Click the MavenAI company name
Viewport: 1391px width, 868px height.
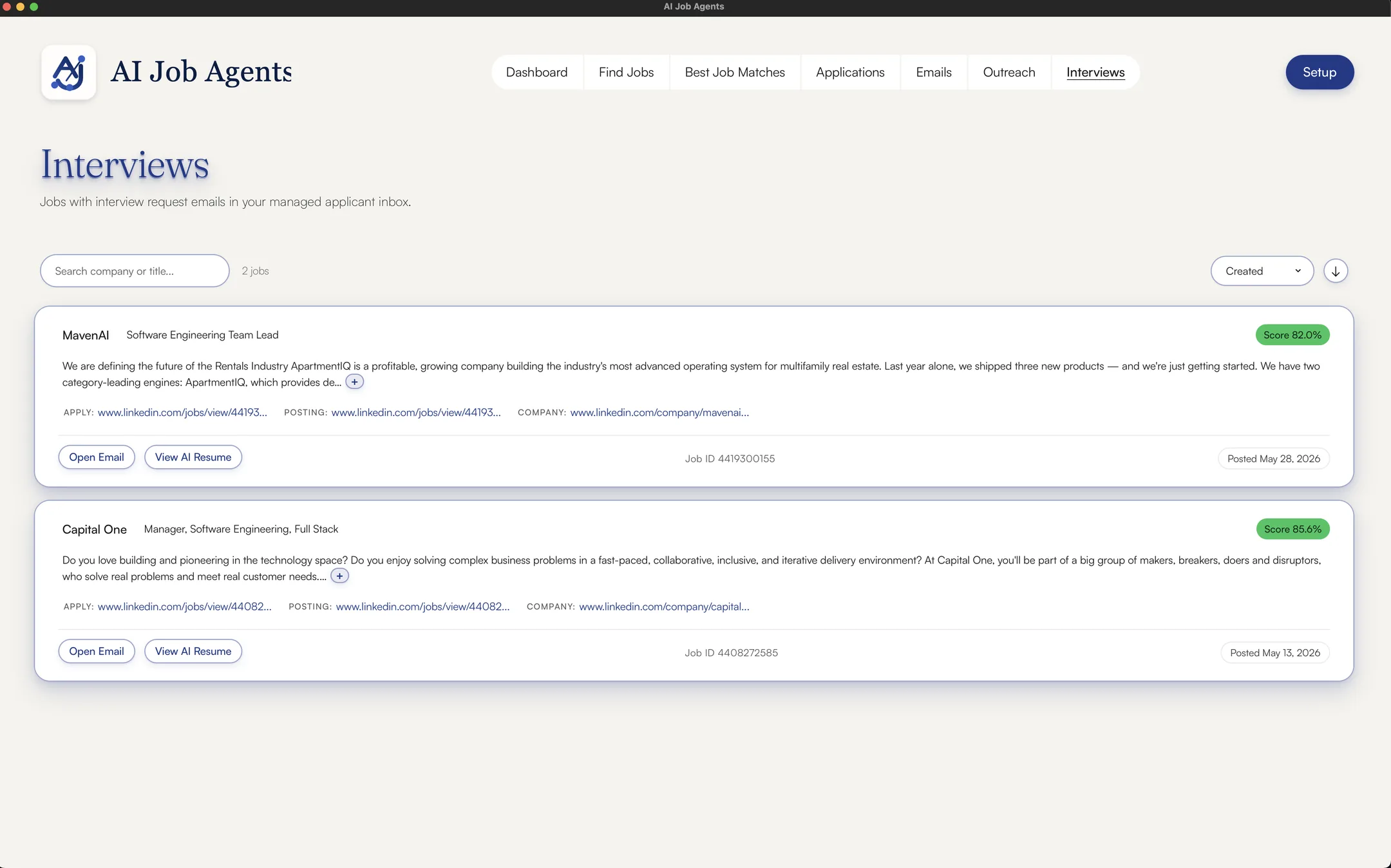click(86, 335)
